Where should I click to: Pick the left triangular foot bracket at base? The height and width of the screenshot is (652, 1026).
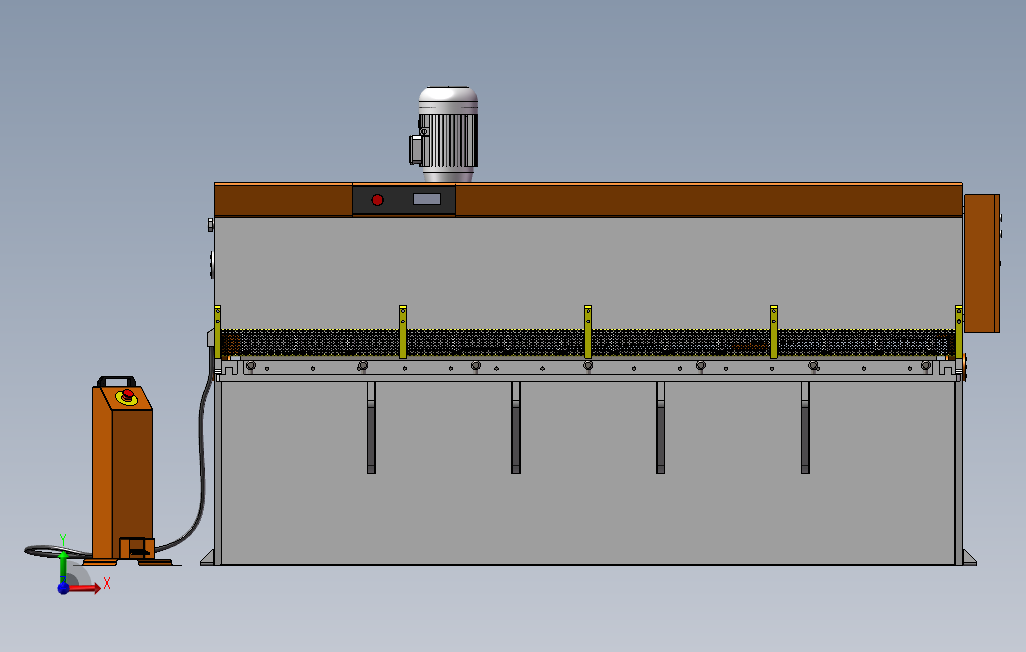coord(207,557)
